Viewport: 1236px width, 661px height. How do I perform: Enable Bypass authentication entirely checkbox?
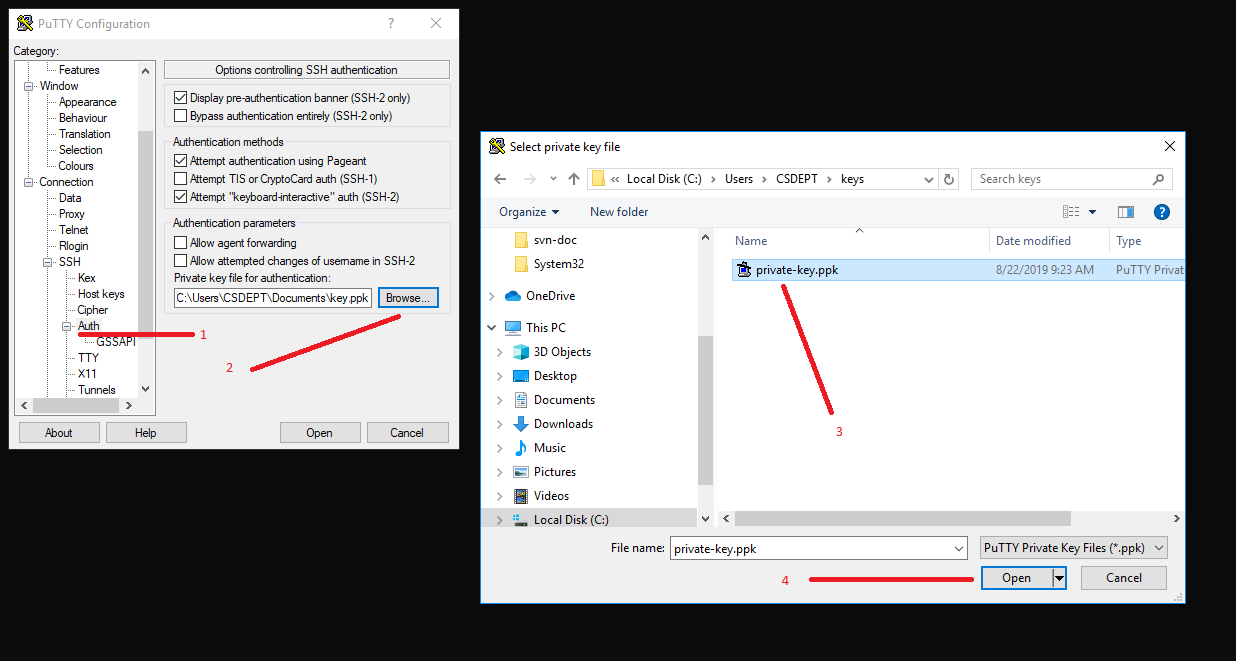pos(181,116)
